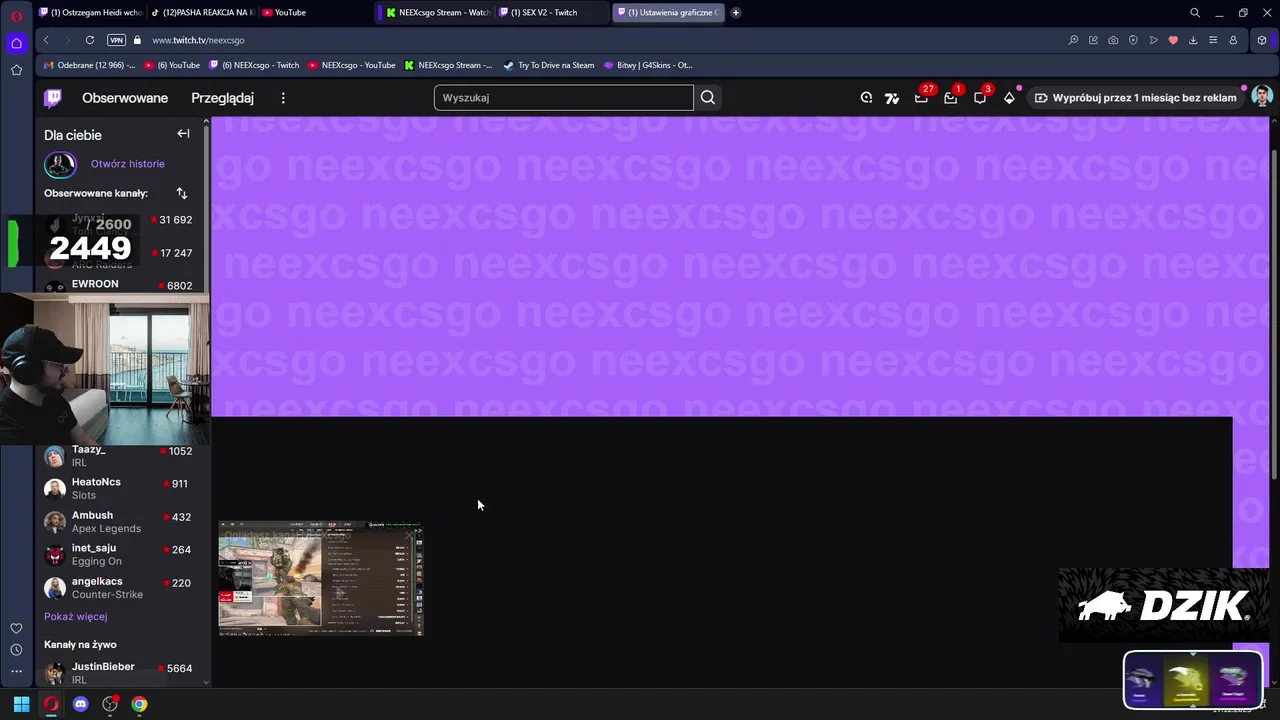Open Odebrane Gmail bookmark
The image size is (1280, 720).
click(x=89, y=65)
